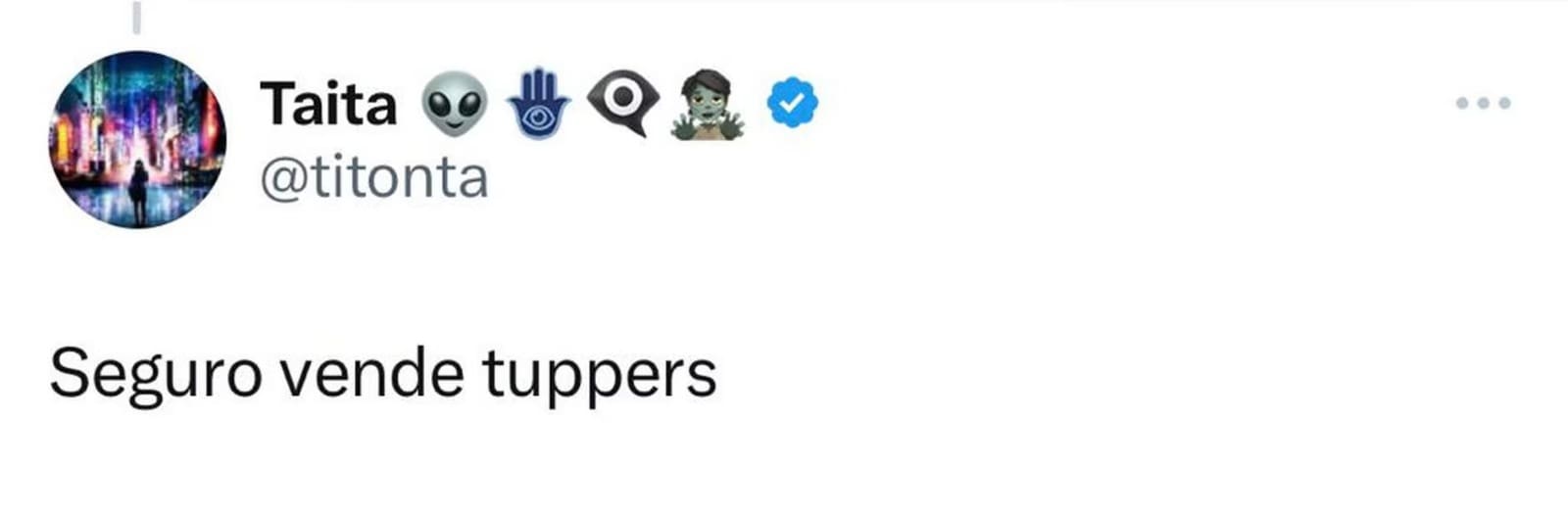Click the thread connector line above avatar
Image resolution: width=1568 pixels, height=515 pixels.
pyautogui.click(x=137, y=16)
